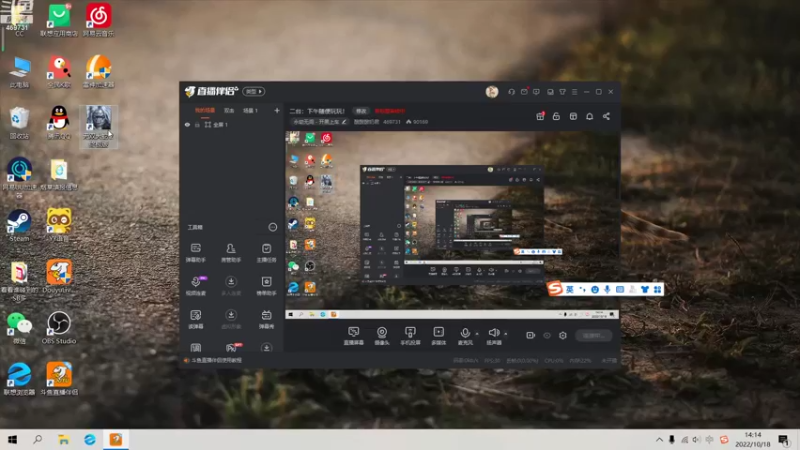This screenshot has width=800, height=450.
Task: Click the mode switch pill beside the logo
Action: (x=254, y=91)
